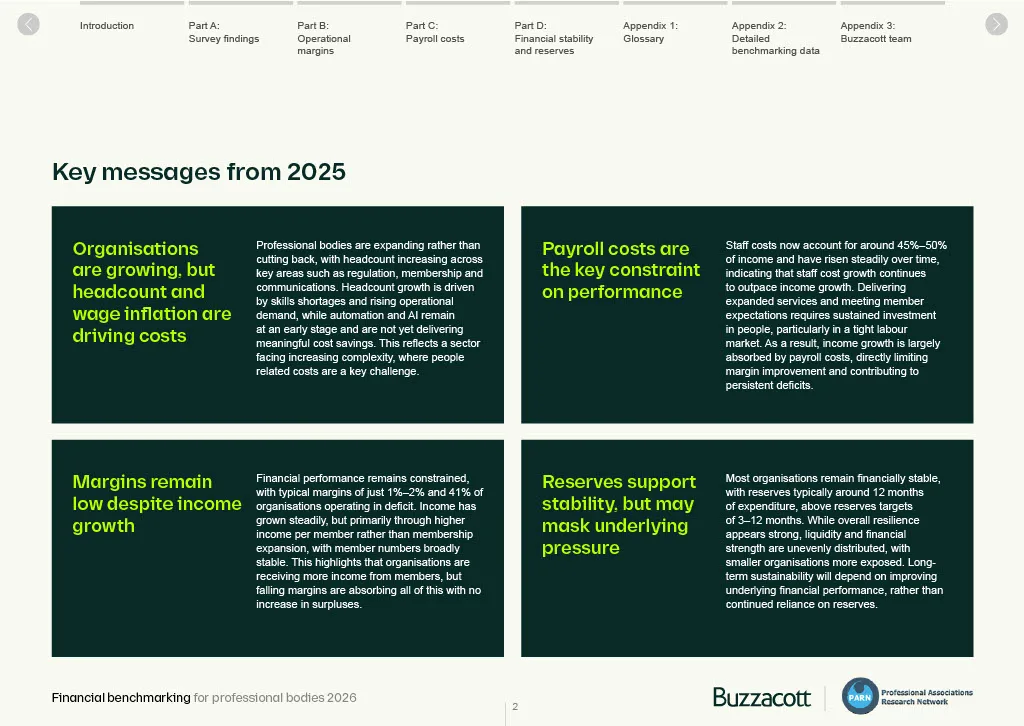Click the Buzzacott logo
This screenshot has width=1024, height=726.
click(x=761, y=697)
